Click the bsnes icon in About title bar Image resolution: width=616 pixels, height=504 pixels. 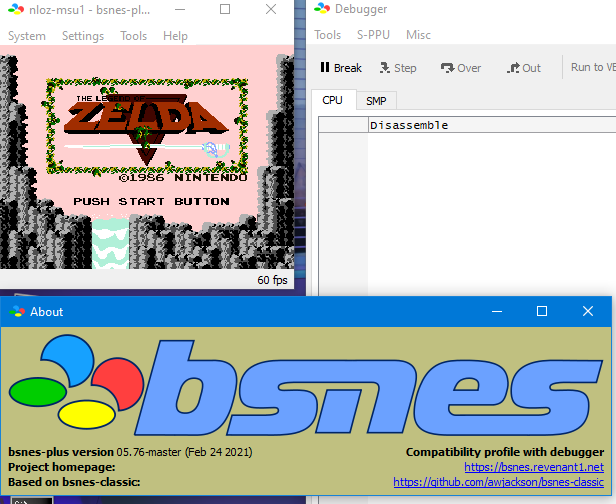tap(17, 312)
